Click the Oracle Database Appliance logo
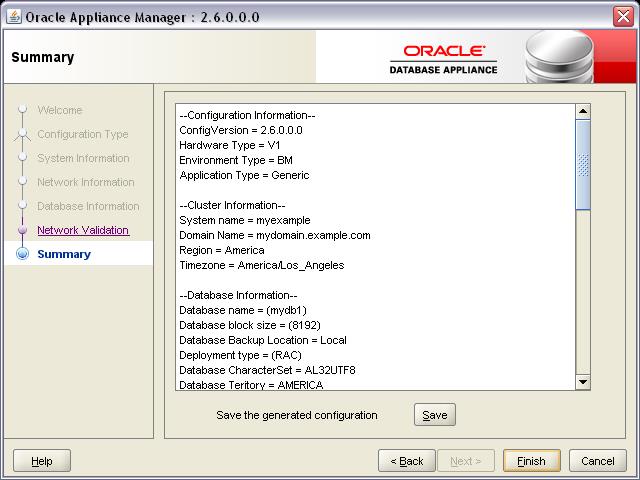 point(443,60)
